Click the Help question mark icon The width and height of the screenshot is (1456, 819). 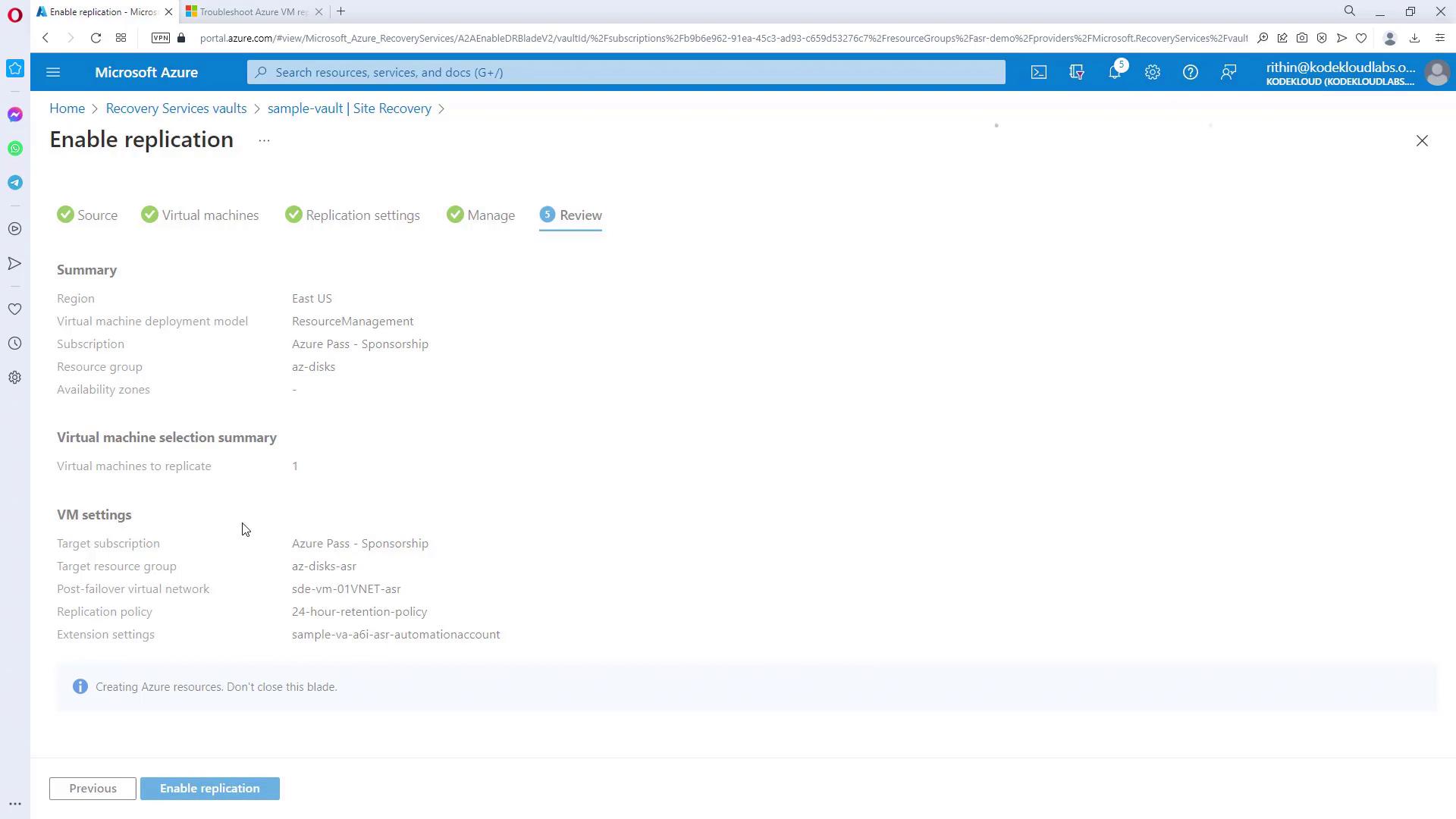(x=1190, y=72)
